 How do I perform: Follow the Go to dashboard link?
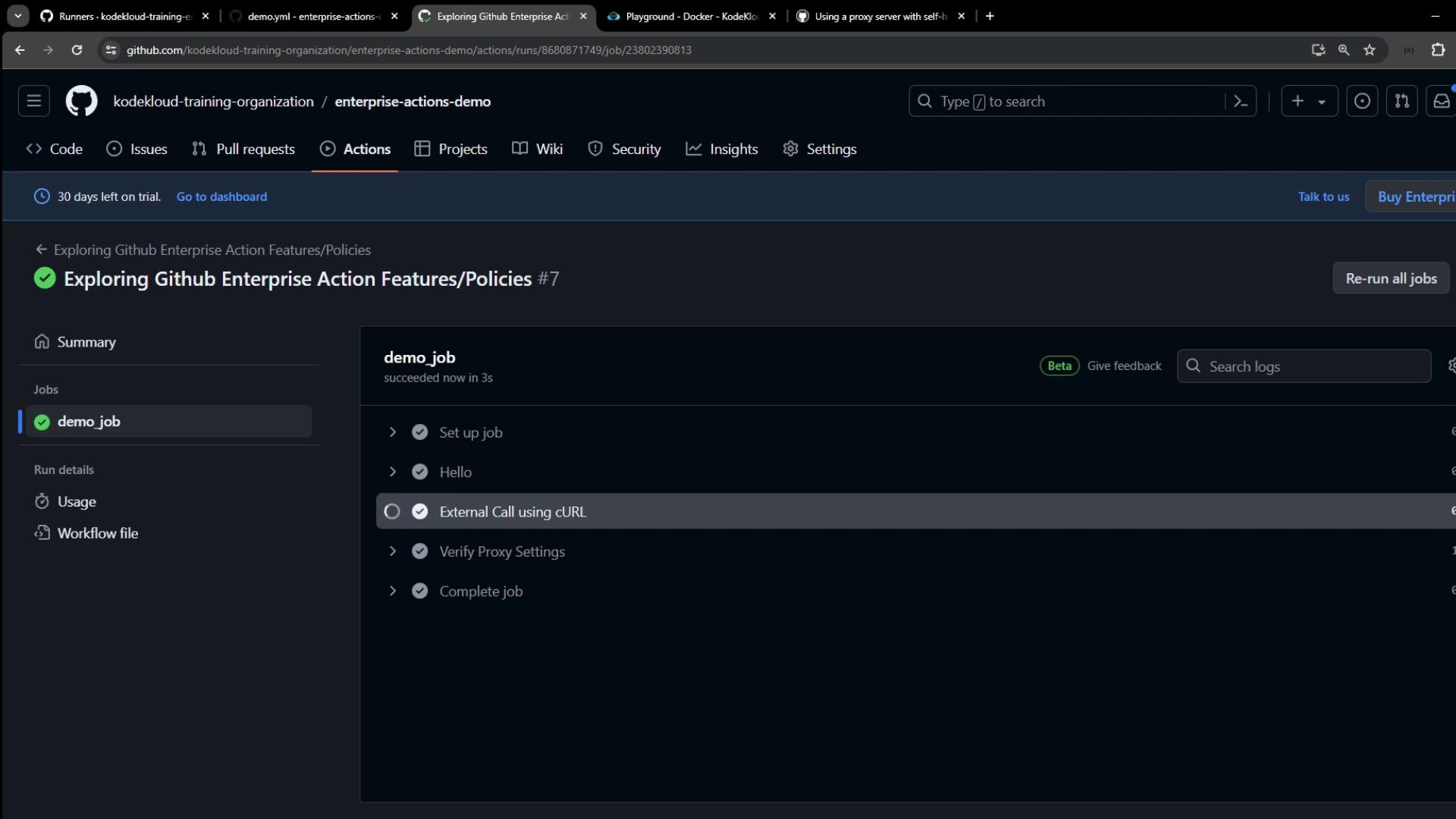pos(221,196)
